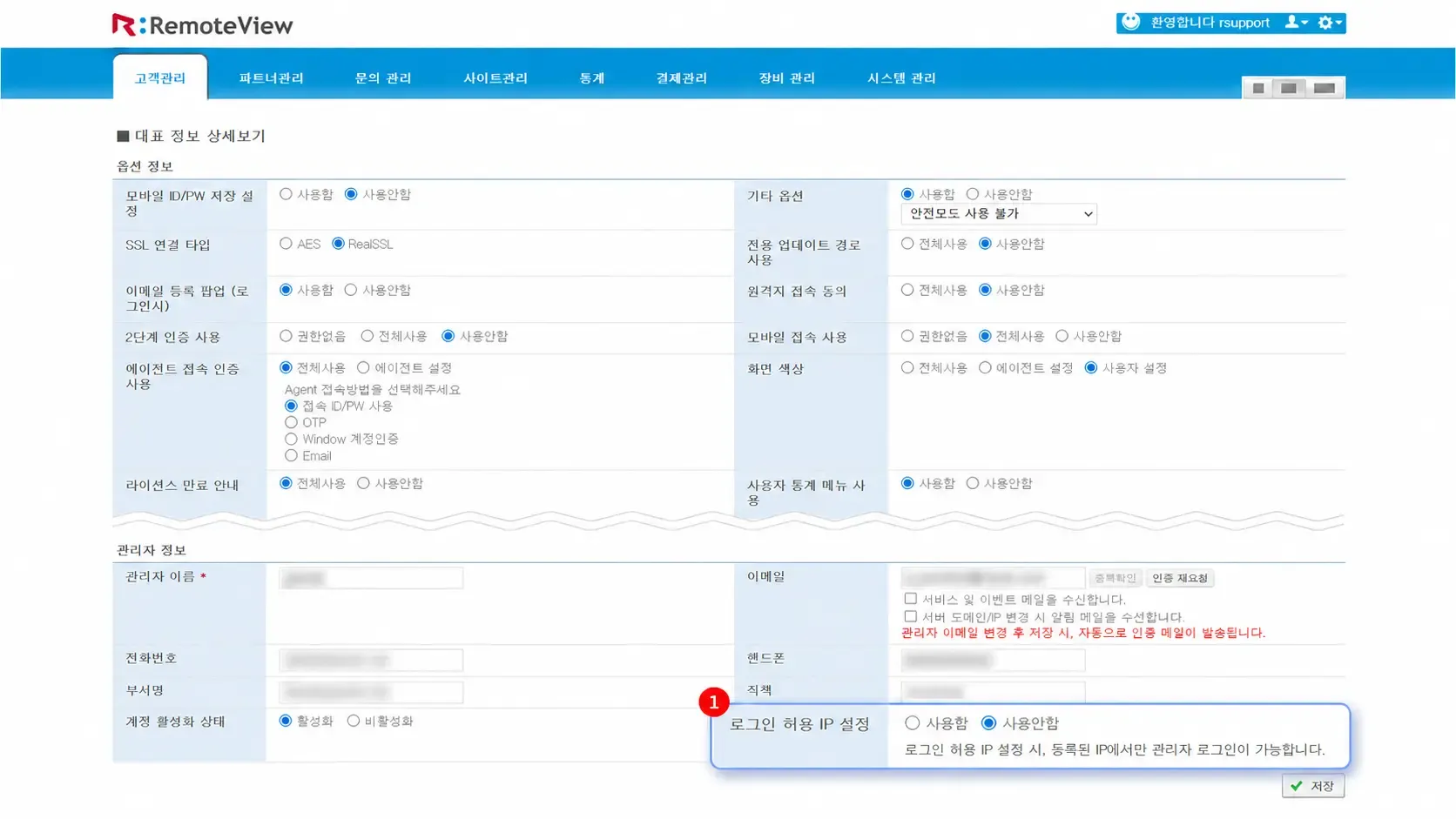
Task: Select OTP agent access method
Action: pyautogui.click(x=291, y=422)
